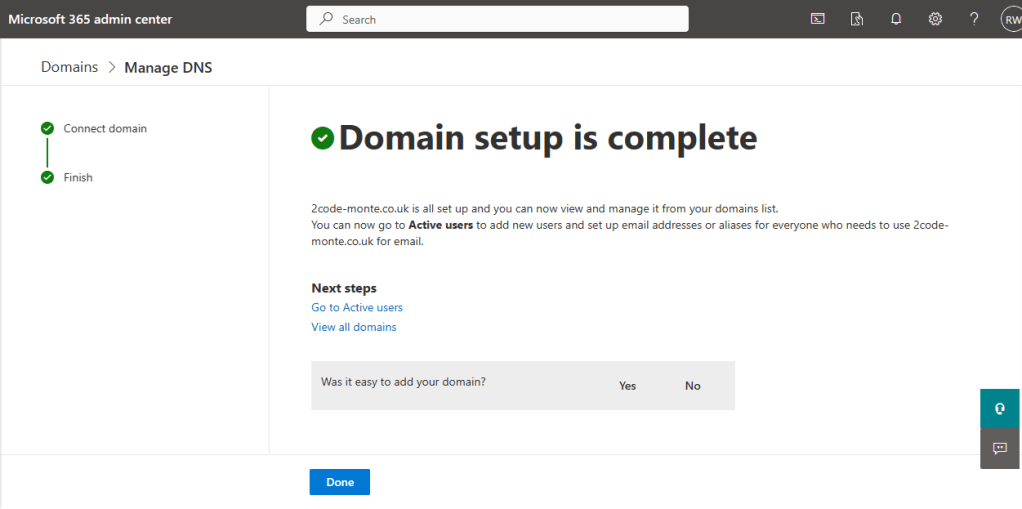Open the headset support button
Image resolution: width=1022 pixels, height=509 pixels.
click(x=1000, y=409)
